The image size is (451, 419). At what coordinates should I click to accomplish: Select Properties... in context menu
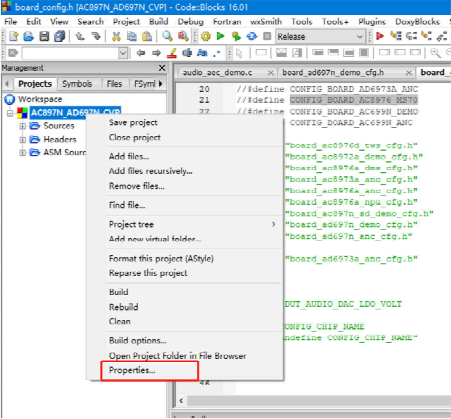[132, 370]
